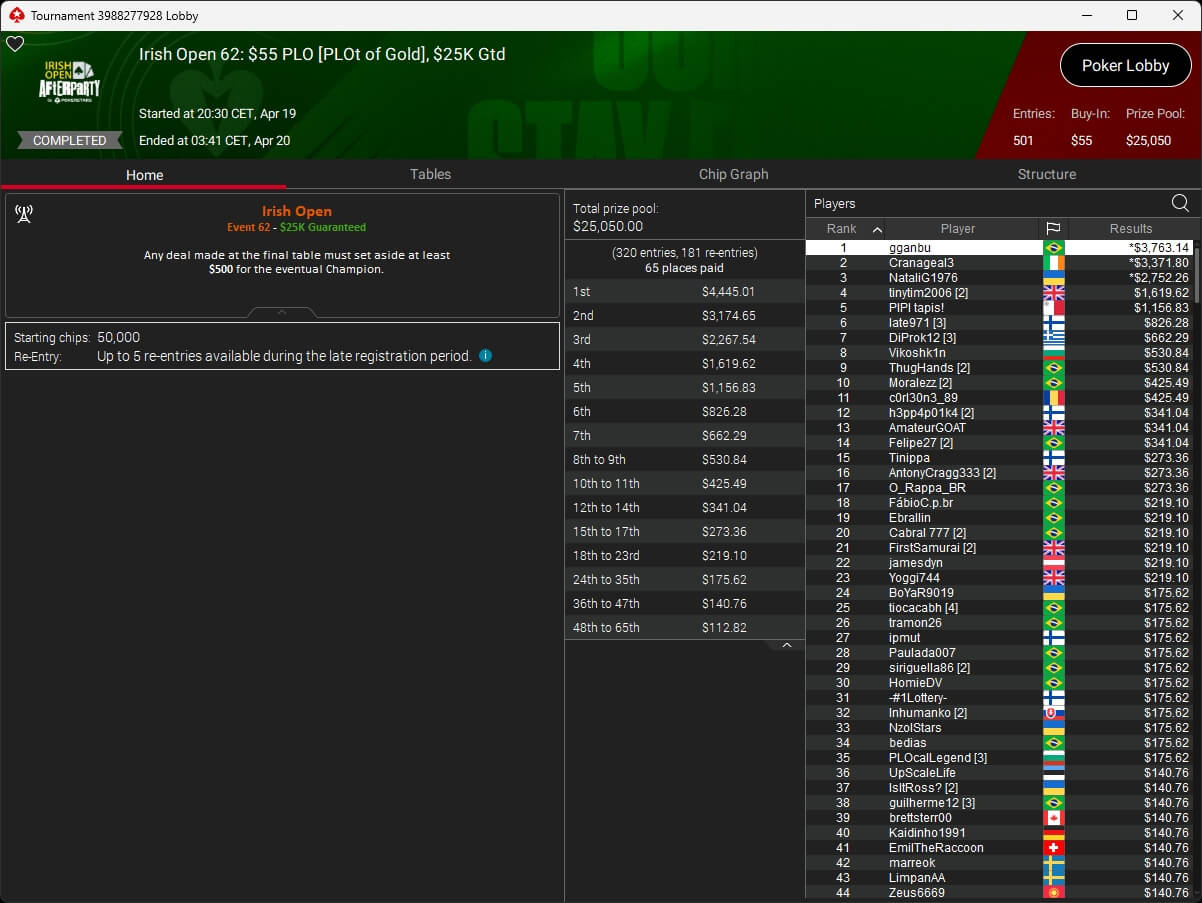
Task: Maximize the tournament lobby window
Action: click(1131, 15)
